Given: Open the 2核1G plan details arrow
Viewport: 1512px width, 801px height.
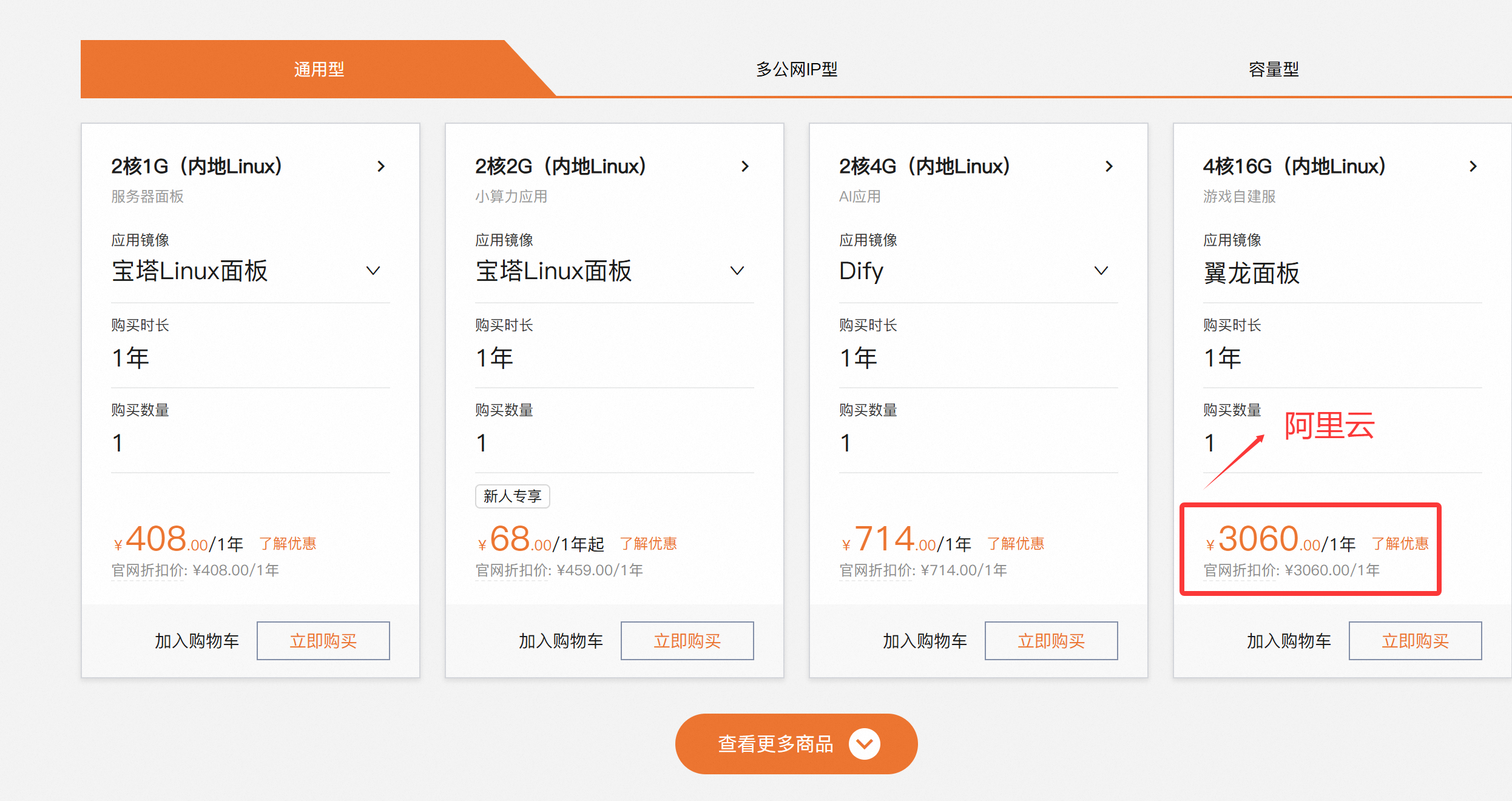Looking at the screenshot, I should coord(381,166).
